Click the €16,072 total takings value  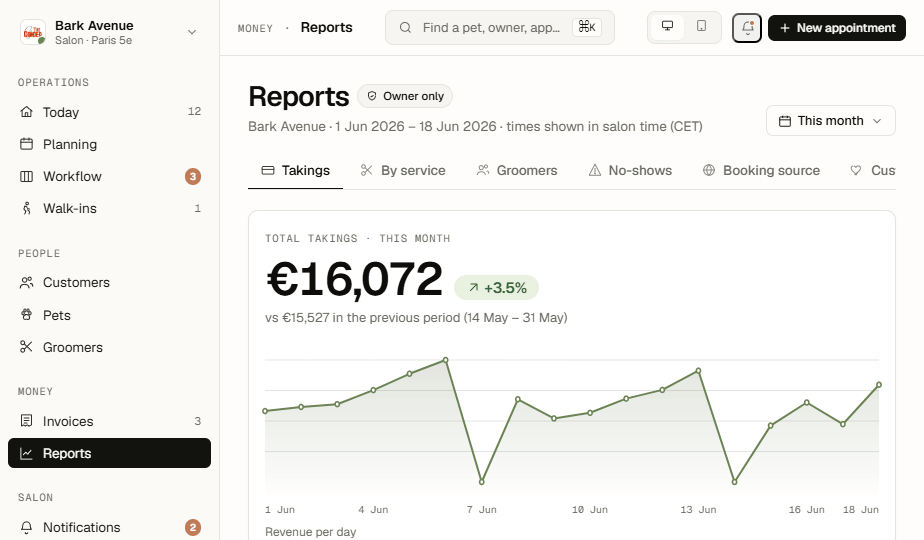(x=355, y=279)
